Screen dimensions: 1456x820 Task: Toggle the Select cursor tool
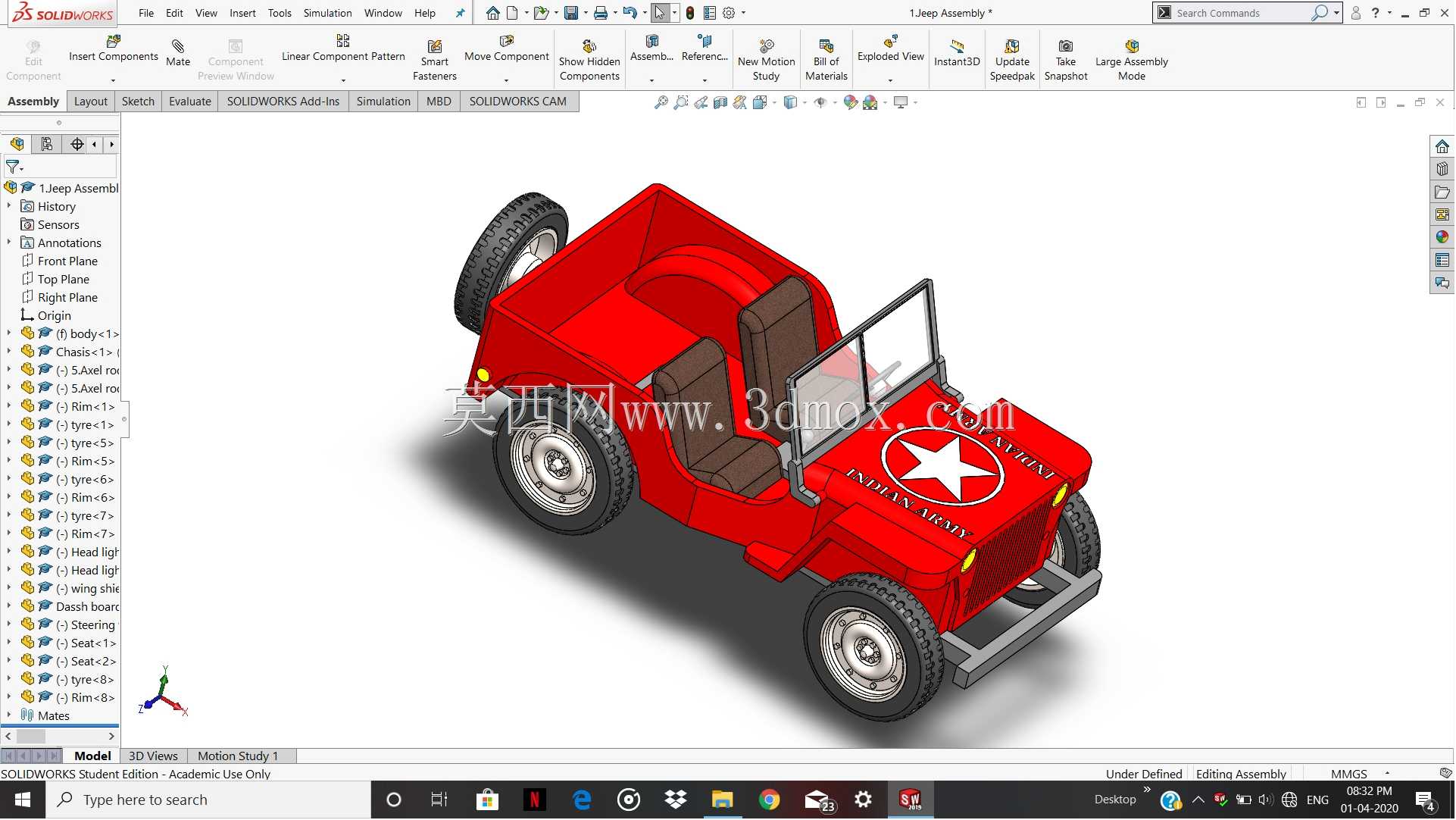coord(661,13)
